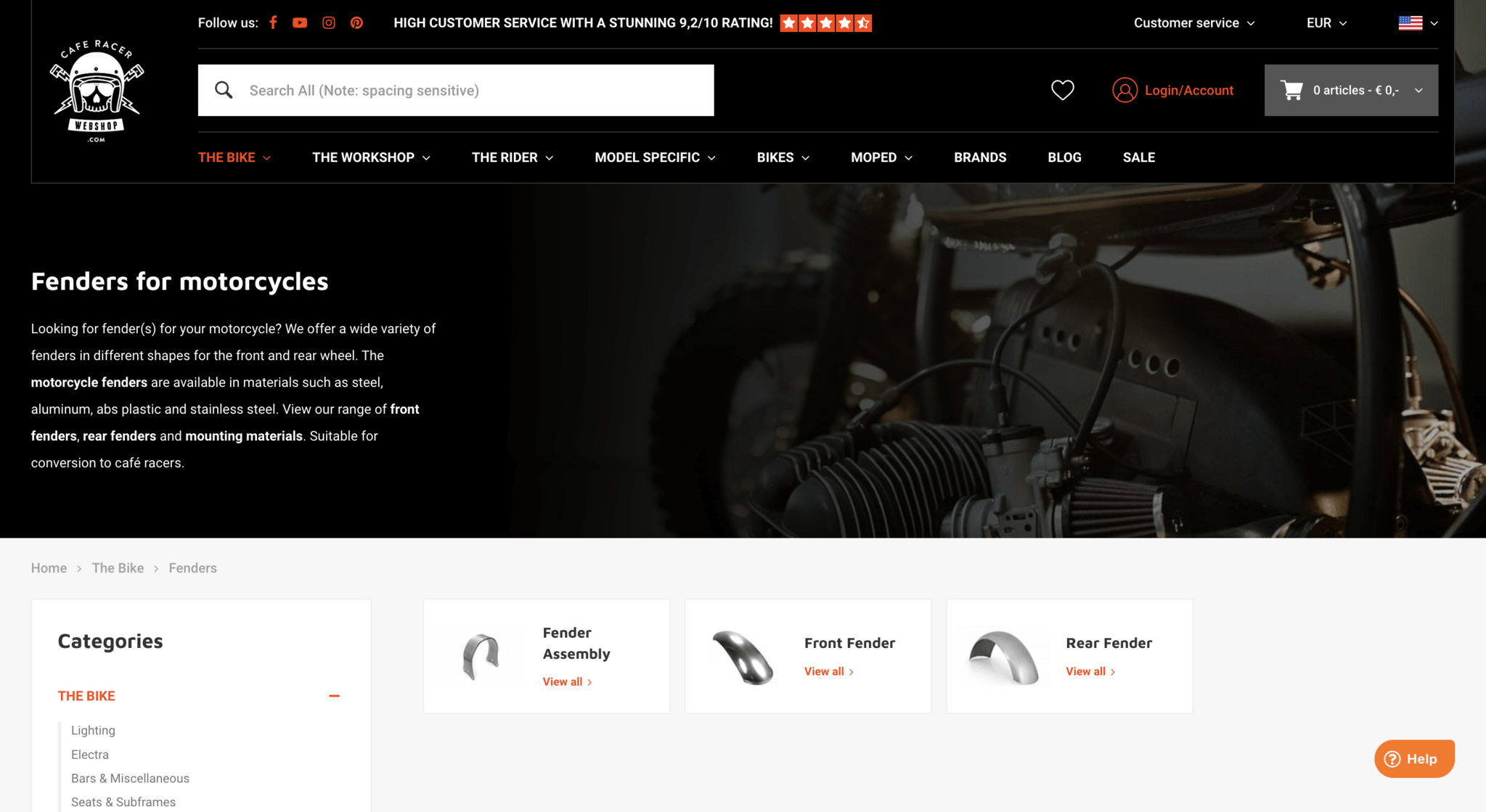Open the EUR currency dropdown
The width and height of the screenshot is (1486, 812).
click(1326, 22)
